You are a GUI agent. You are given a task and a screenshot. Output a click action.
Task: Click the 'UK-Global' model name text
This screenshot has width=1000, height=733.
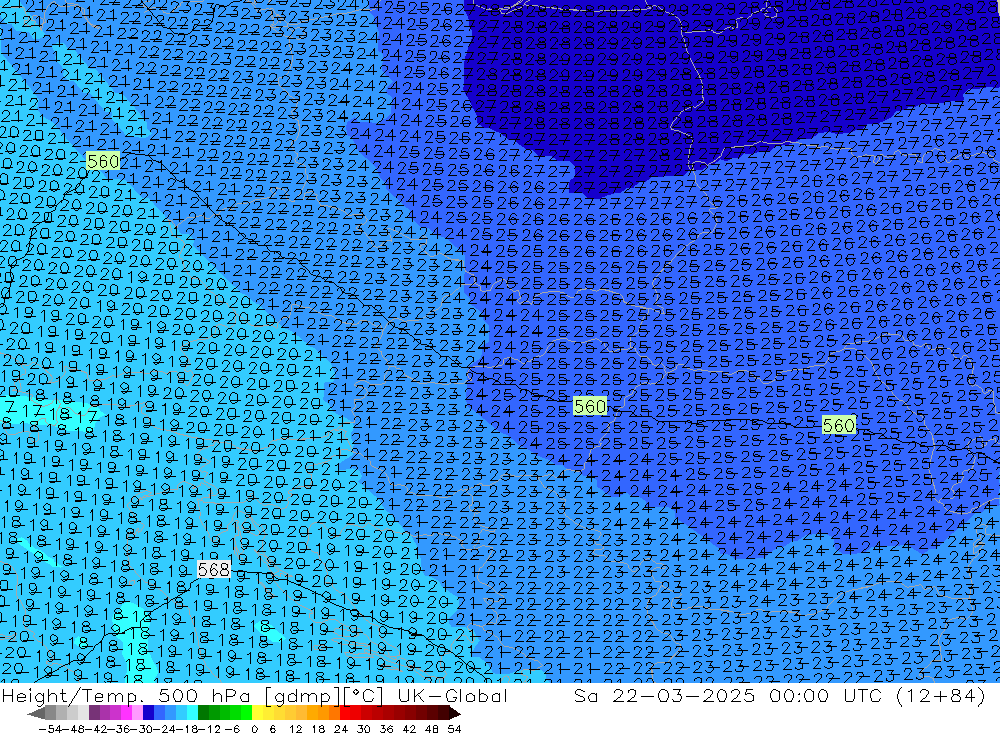[x=452, y=695]
